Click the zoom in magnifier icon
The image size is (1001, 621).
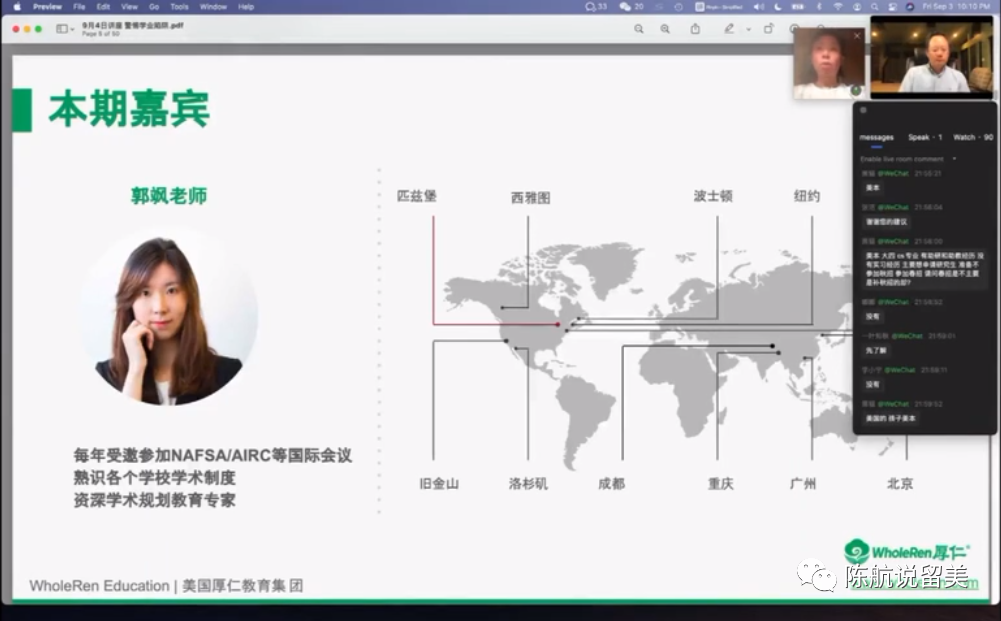pyautogui.click(x=665, y=29)
